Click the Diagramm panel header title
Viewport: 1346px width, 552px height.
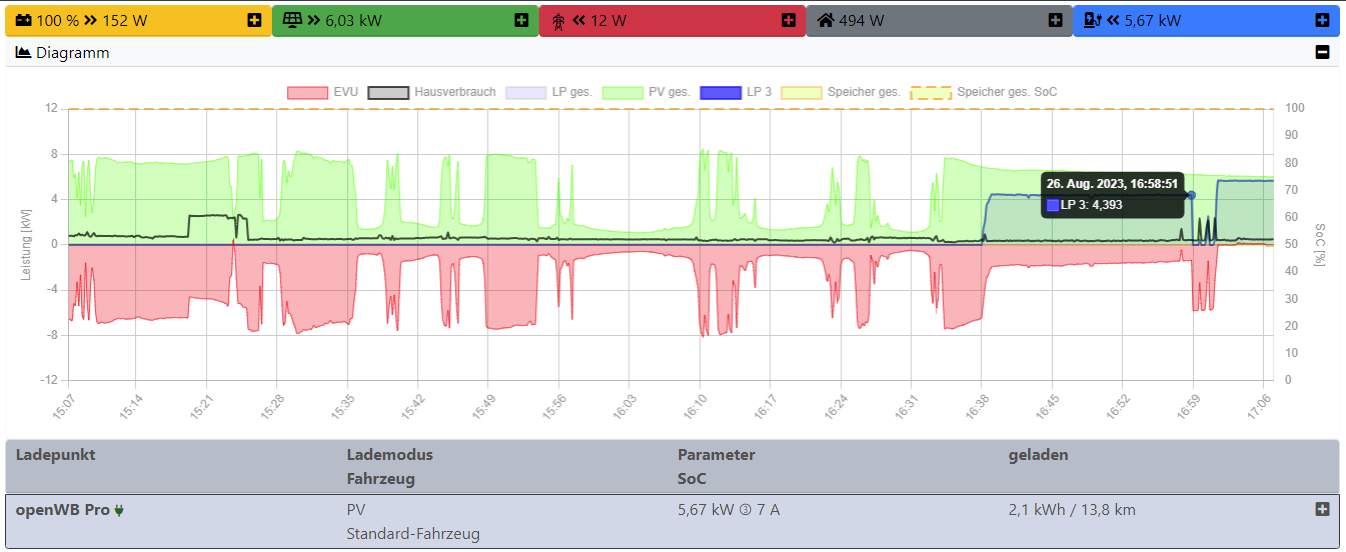tap(72, 52)
